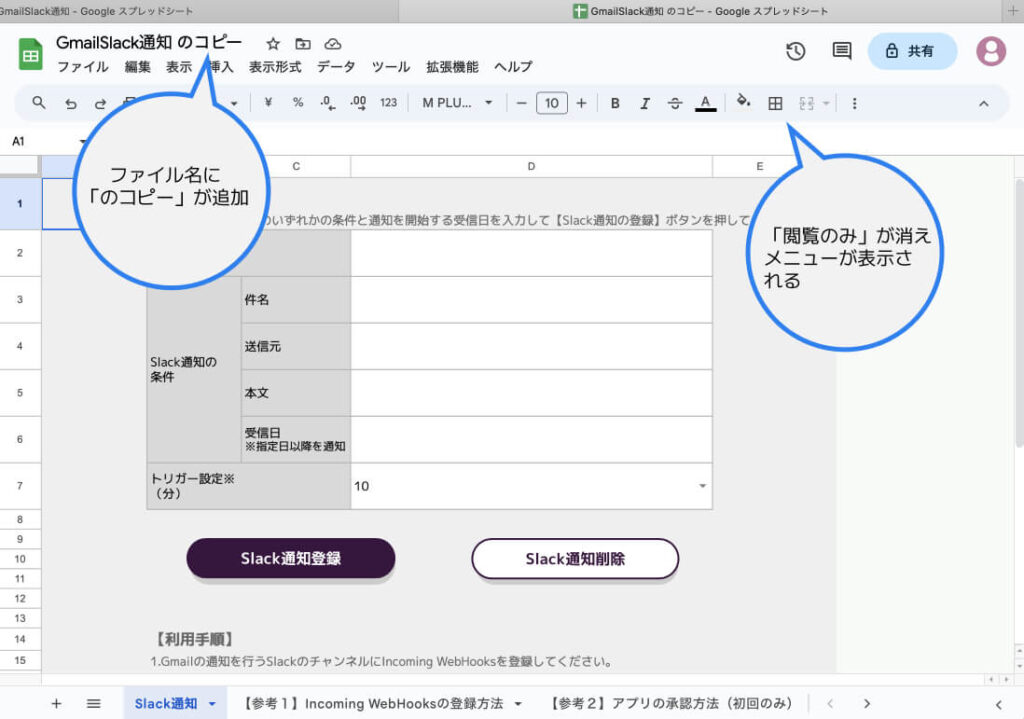Star the GmailSlack通知 のコピー file
The height and width of the screenshot is (719, 1024).
[x=273, y=44]
